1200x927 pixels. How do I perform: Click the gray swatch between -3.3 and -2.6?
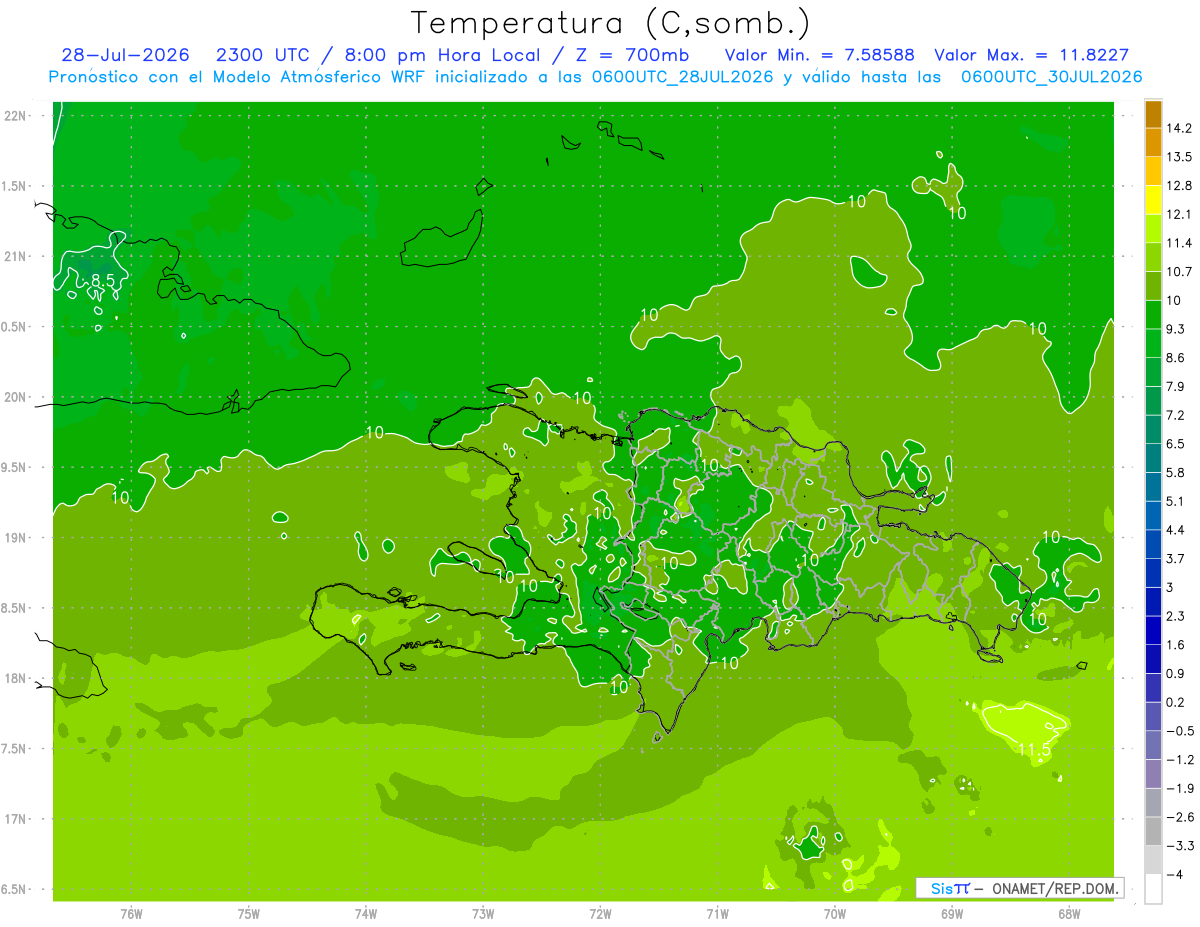(1153, 831)
